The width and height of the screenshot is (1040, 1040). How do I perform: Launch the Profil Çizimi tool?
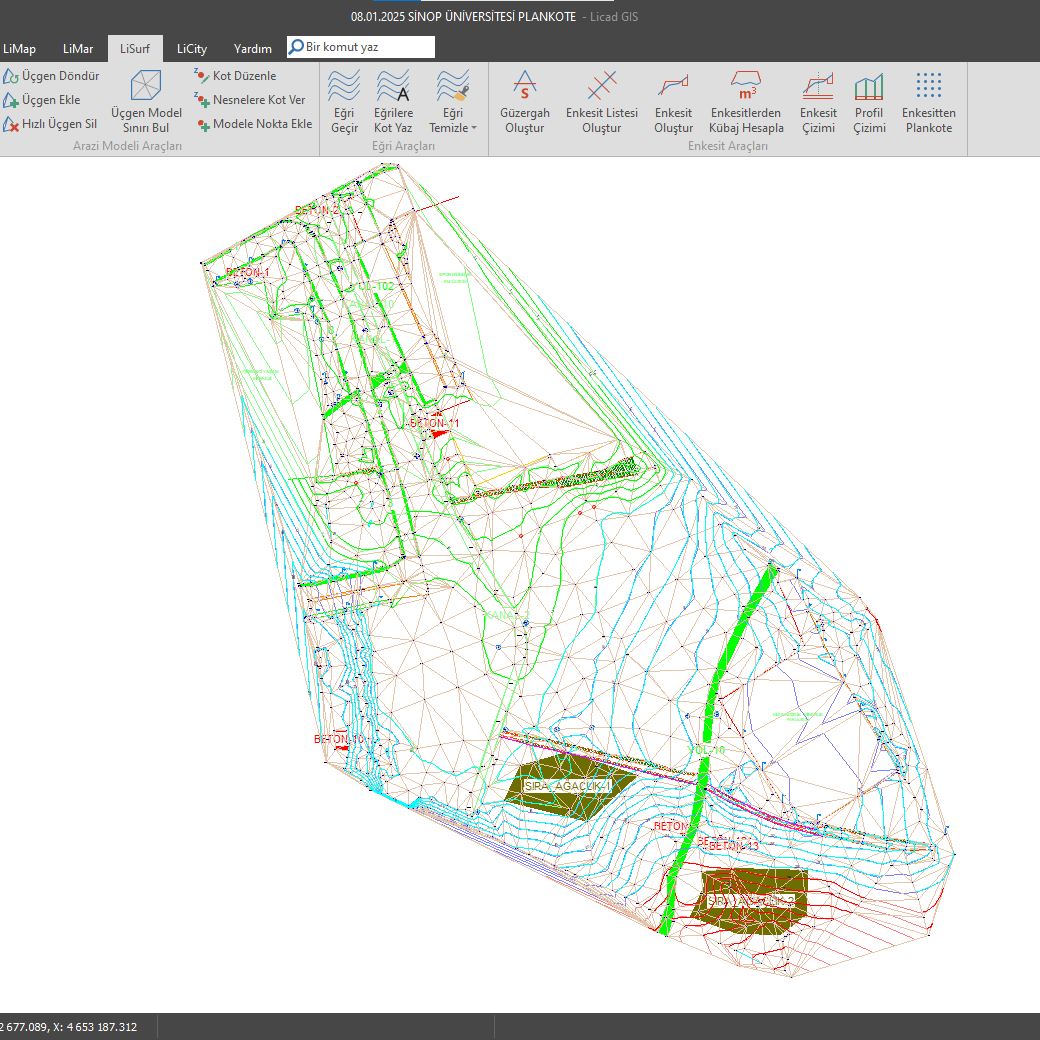pos(869,101)
